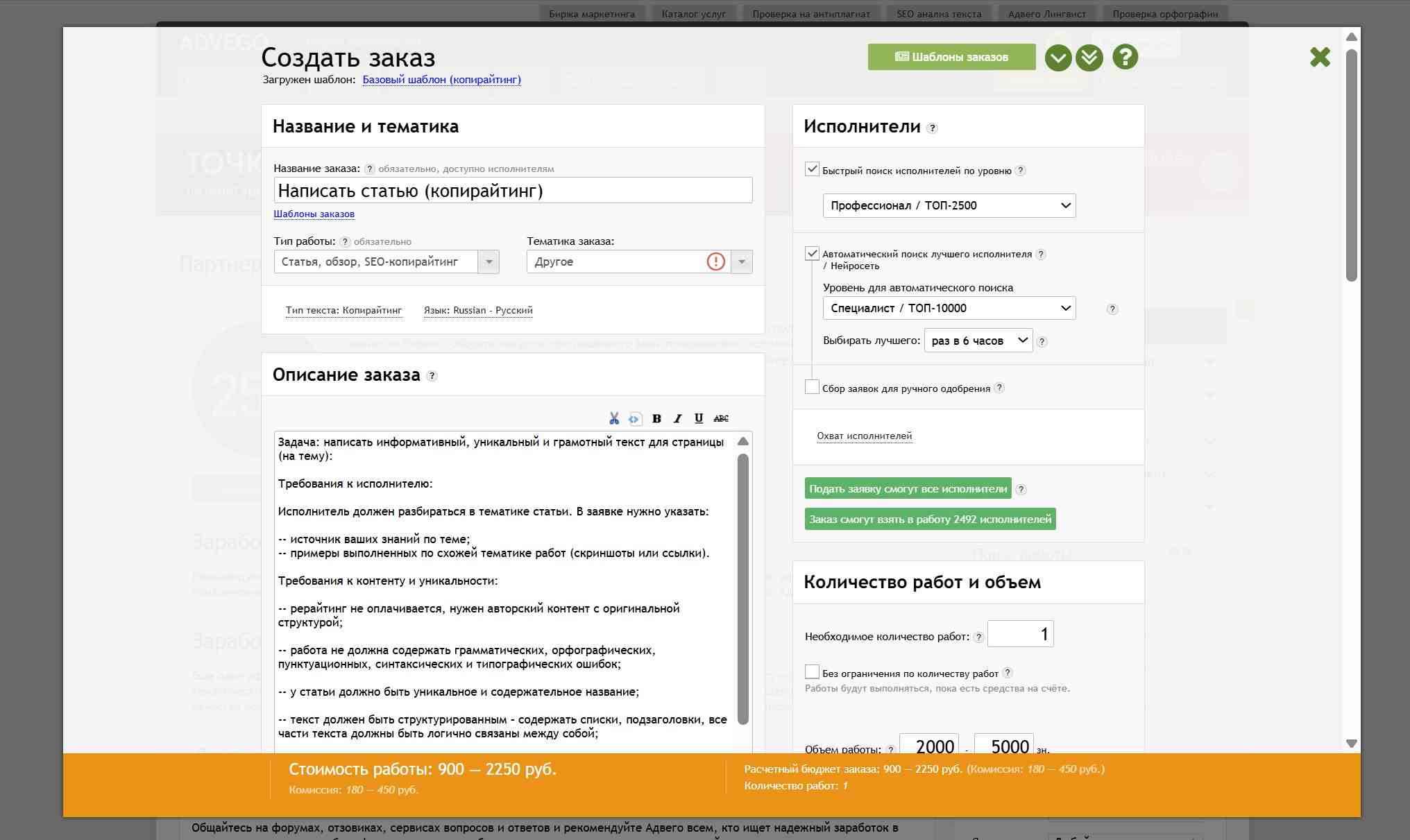The image size is (1410, 840).
Task: Toggle bold formatting in description editor
Action: [x=656, y=418]
